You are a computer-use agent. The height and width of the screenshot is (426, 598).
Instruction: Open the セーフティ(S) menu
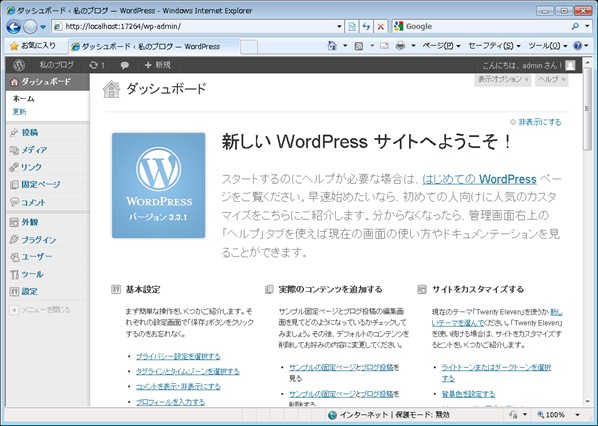point(494,46)
